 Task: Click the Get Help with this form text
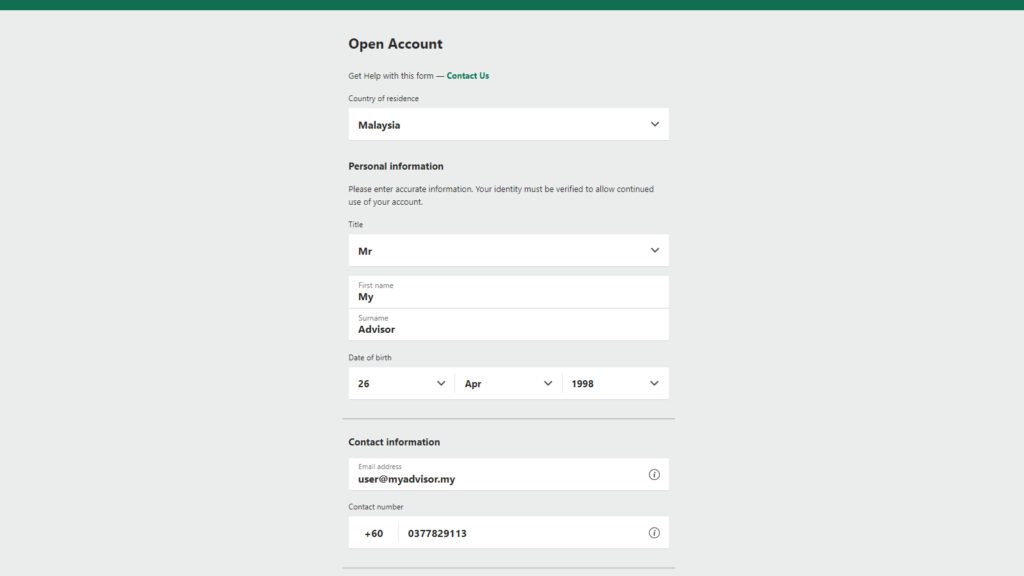click(391, 76)
